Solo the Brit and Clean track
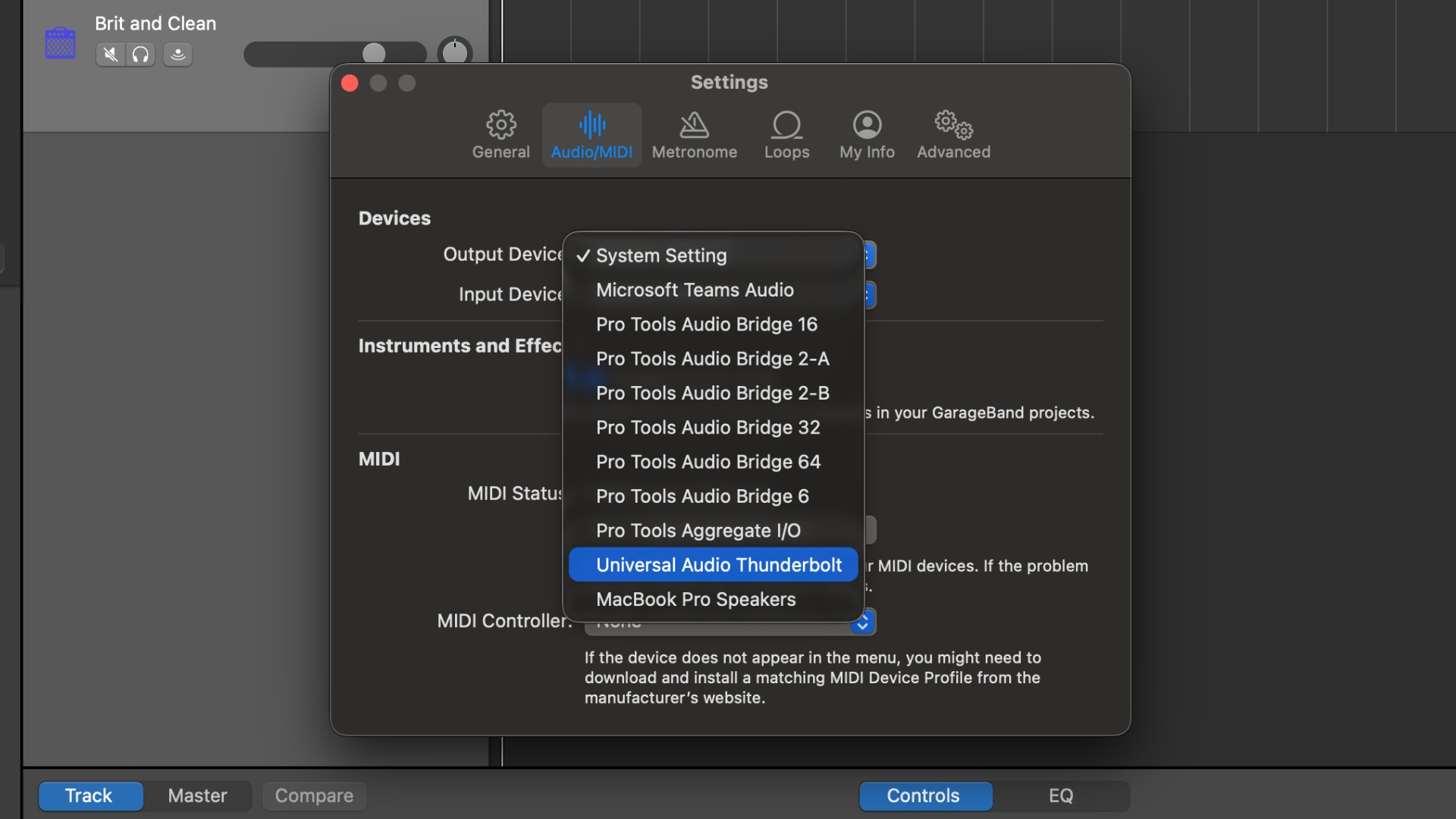The height and width of the screenshot is (819, 1456). [x=140, y=55]
